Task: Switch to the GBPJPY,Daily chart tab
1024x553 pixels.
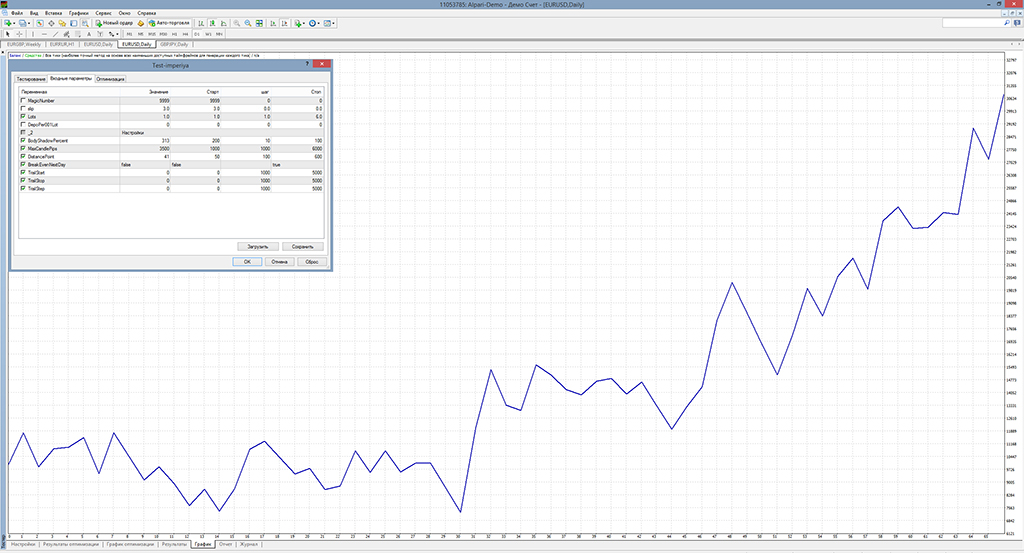Action: click(x=174, y=44)
